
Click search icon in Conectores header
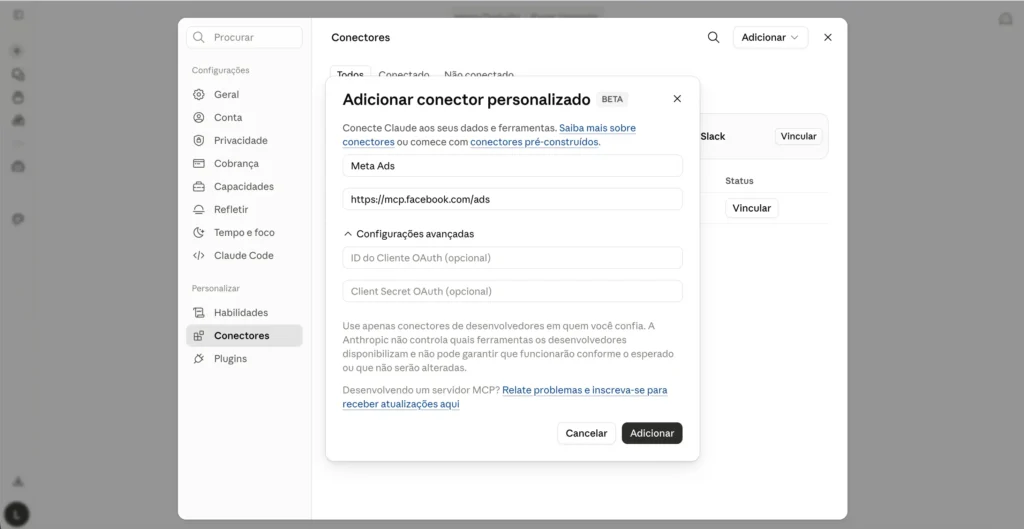[x=714, y=37]
